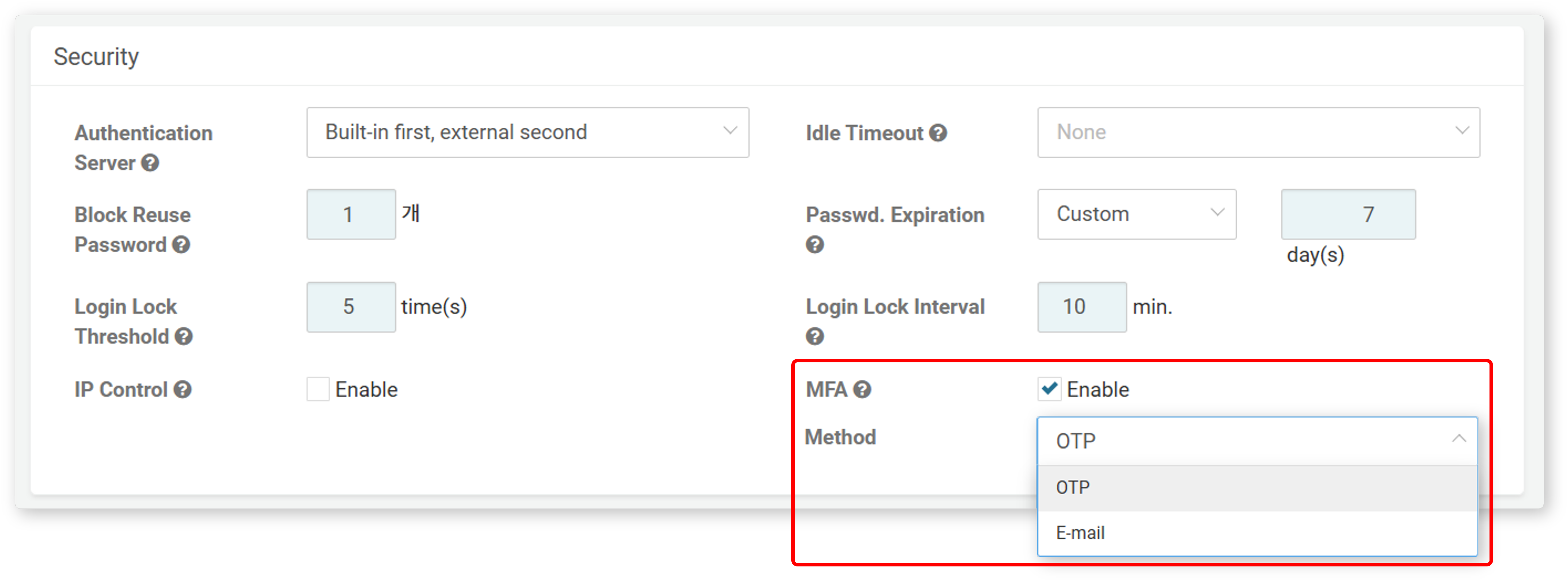This screenshot has width=1568, height=581.
Task: Collapse the MFA Method dropdown
Action: click(x=1257, y=441)
